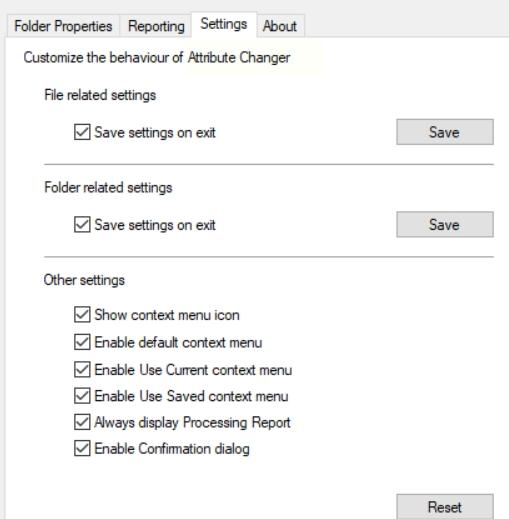Screen dimensions: 509x519
Task: Click the Customize the behaviour description text
Action: (157, 58)
